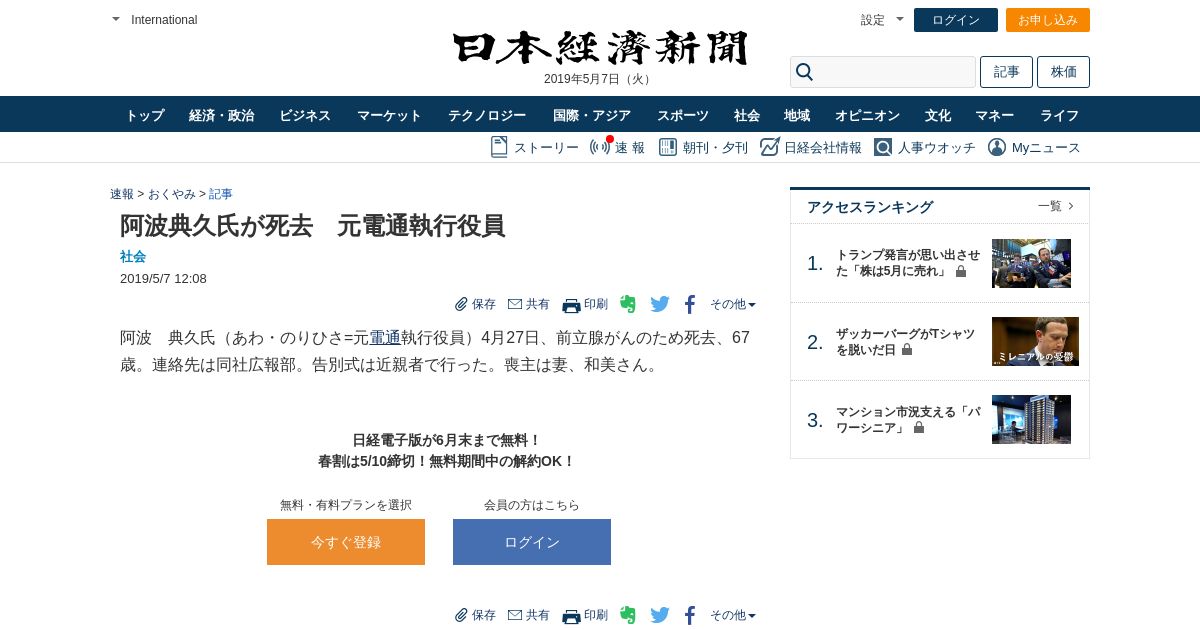Select the 社会 navigation tab
The width and height of the screenshot is (1200, 630).
(x=747, y=115)
